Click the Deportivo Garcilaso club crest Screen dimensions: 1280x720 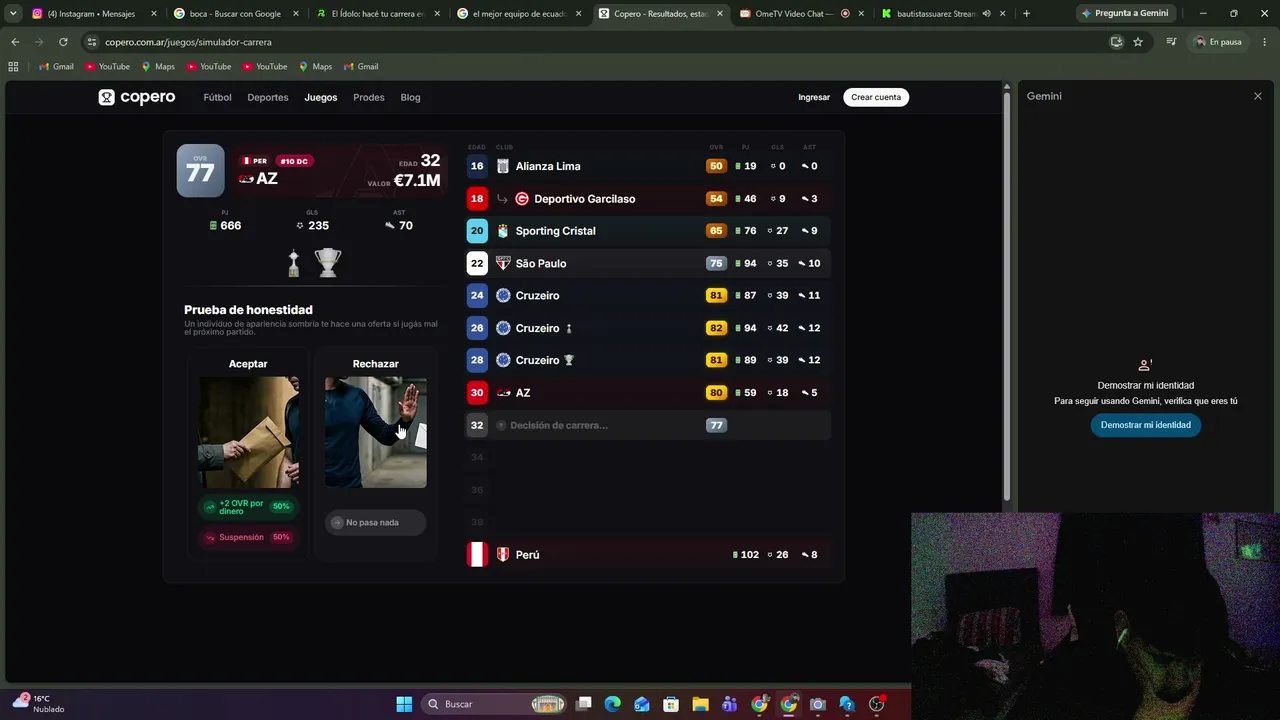point(521,199)
